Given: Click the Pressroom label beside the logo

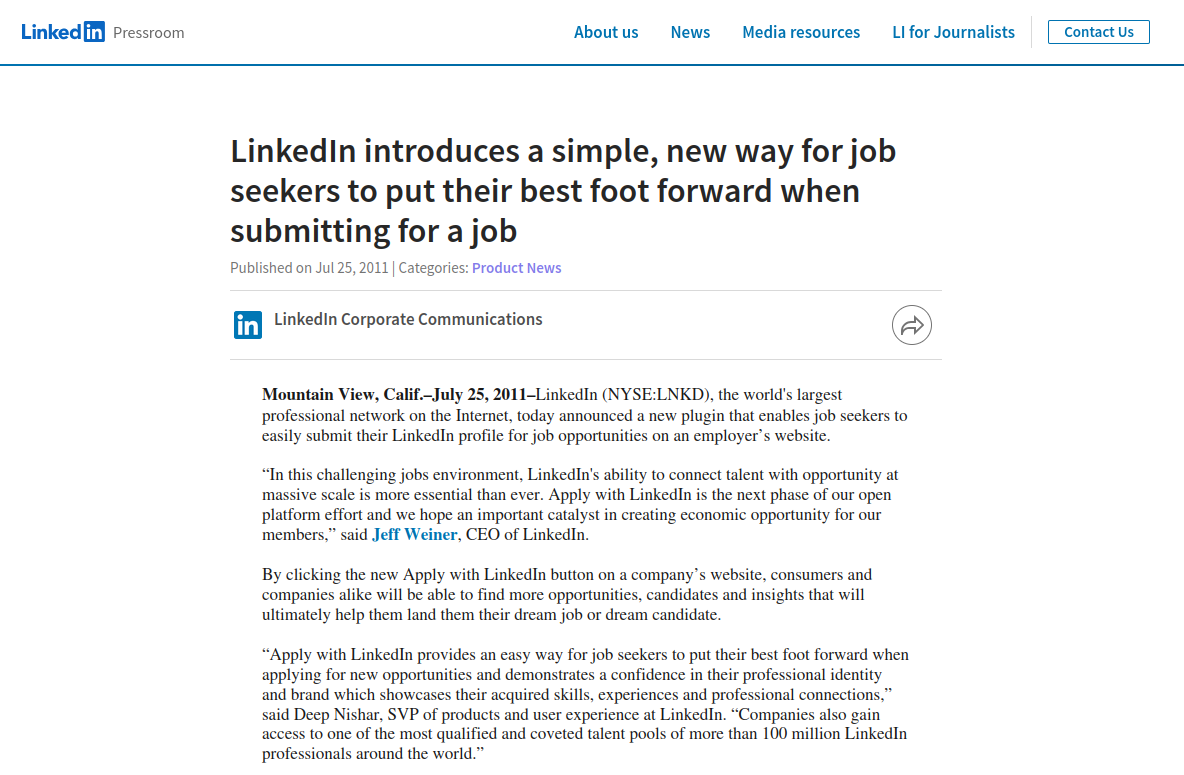Looking at the screenshot, I should pyautogui.click(x=148, y=32).
